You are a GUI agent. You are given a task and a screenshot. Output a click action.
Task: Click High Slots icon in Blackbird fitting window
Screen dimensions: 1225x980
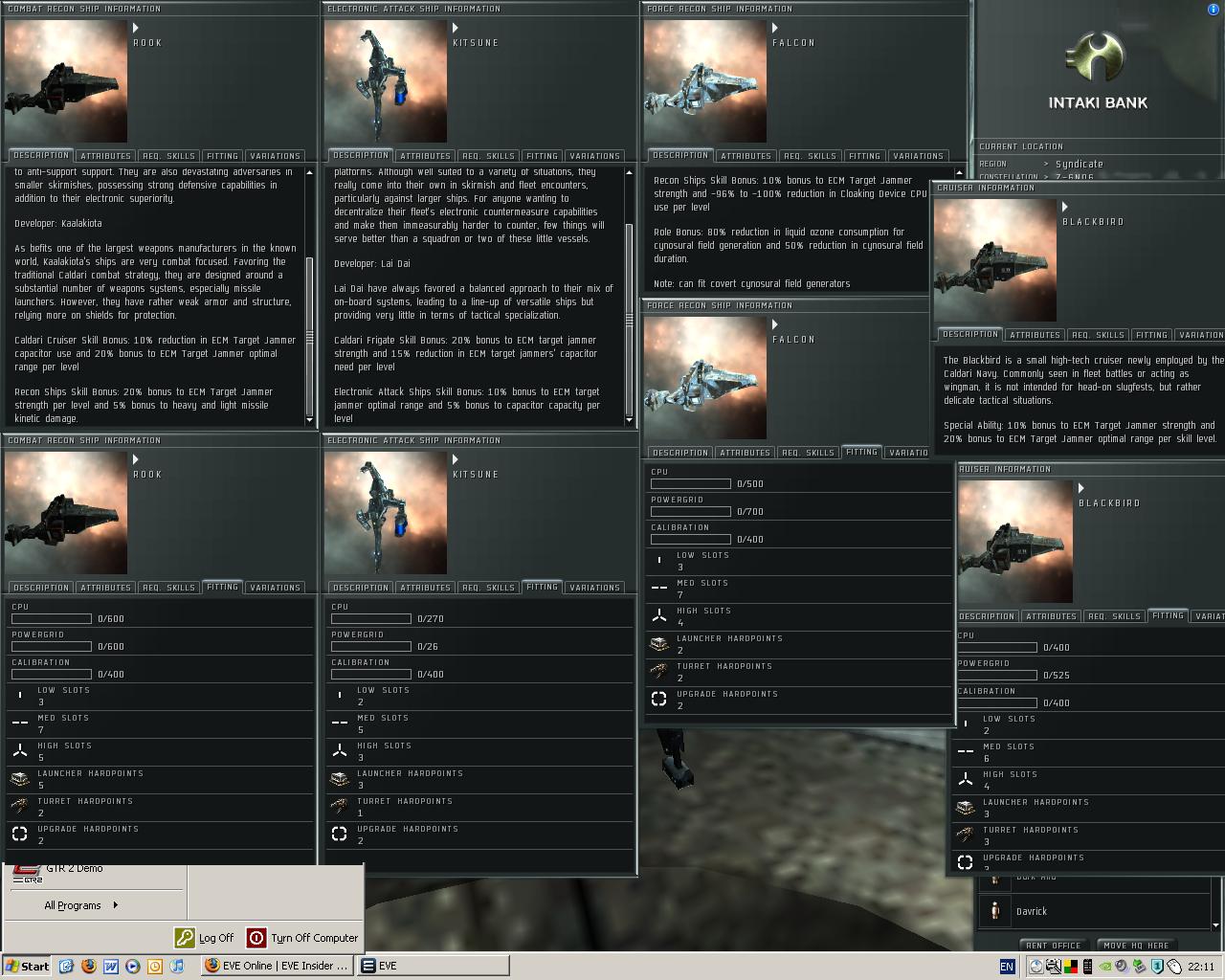click(966, 780)
